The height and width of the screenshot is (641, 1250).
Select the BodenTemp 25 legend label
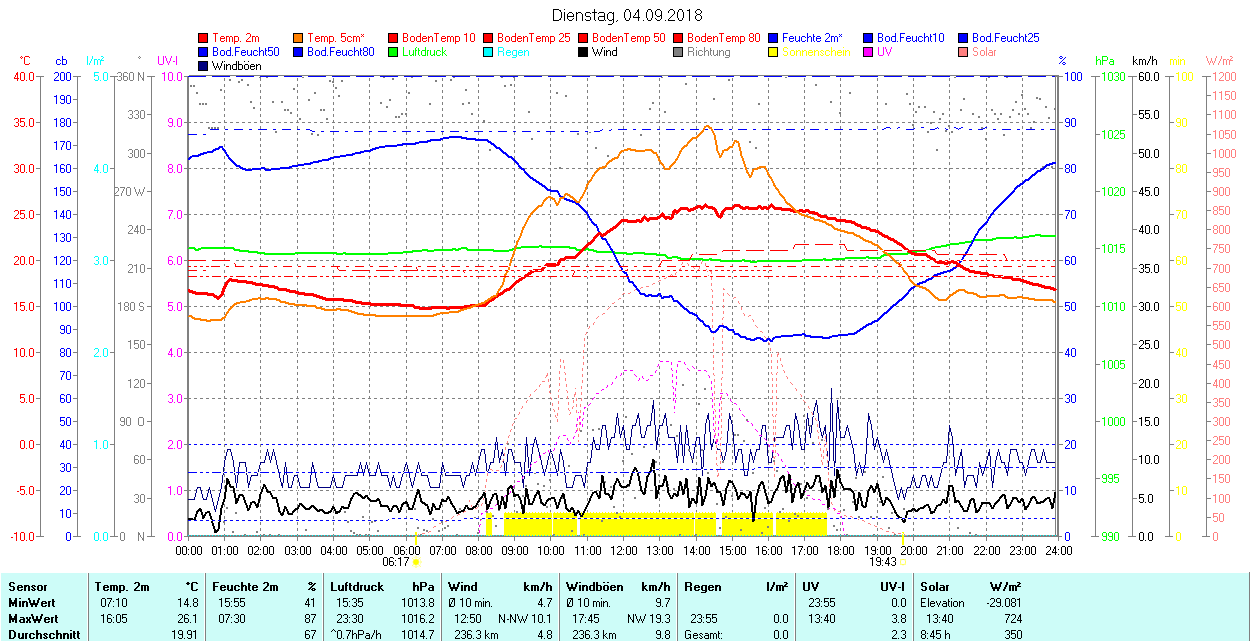coord(534,38)
